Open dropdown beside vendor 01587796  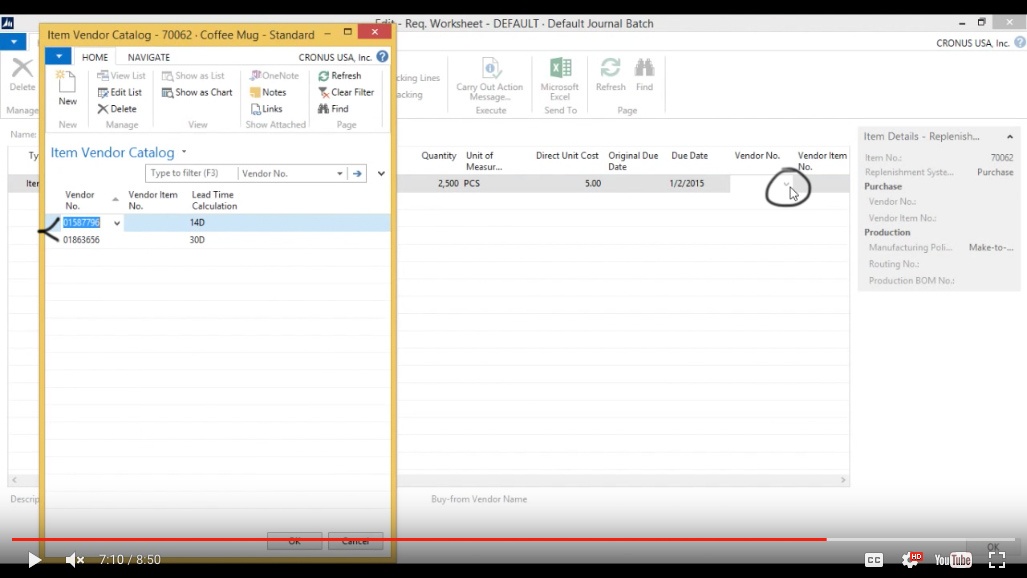117,223
